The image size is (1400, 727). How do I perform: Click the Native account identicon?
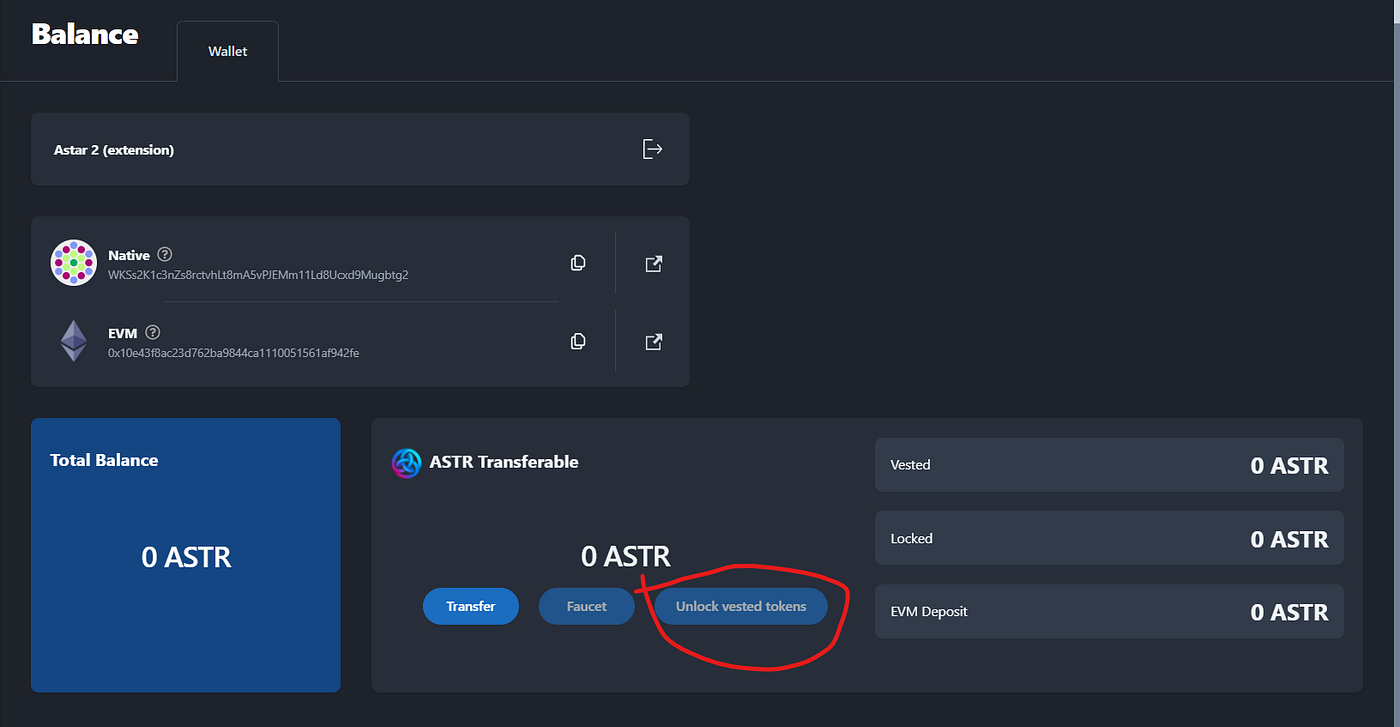click(x=73, y=263)
